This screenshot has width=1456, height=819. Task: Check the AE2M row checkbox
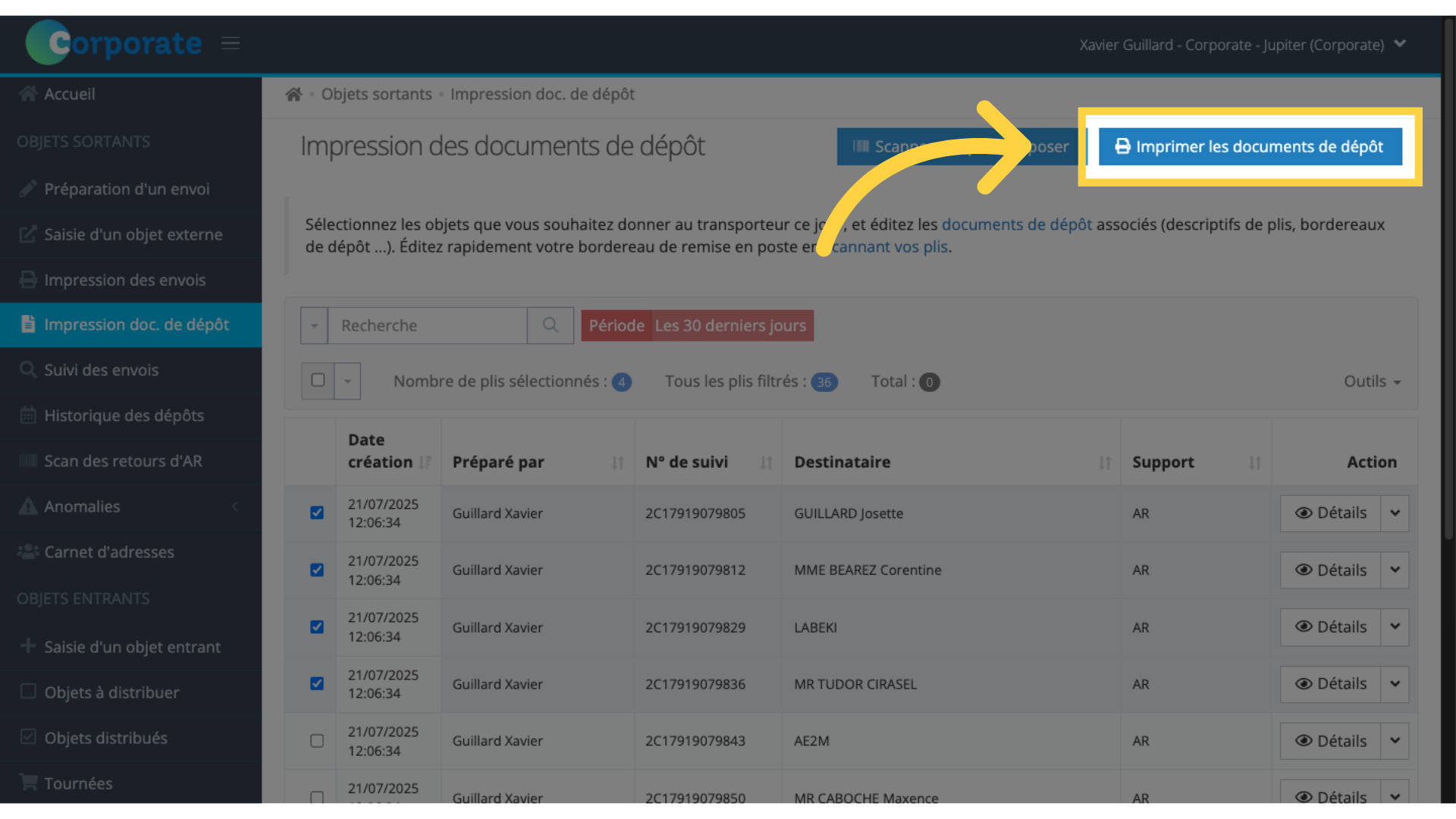(x=317, y=740)
